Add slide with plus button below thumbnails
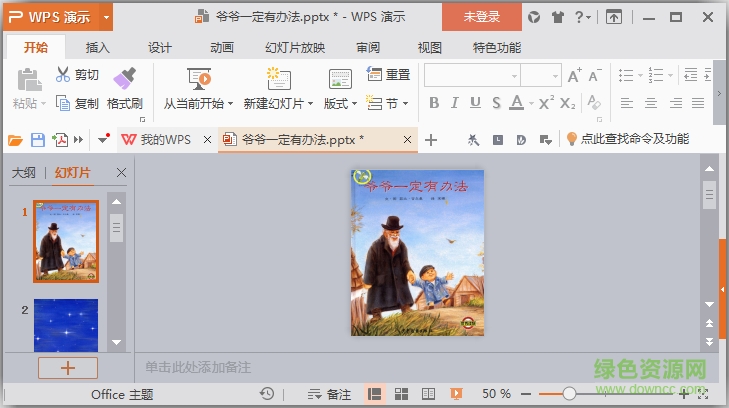The height and width of the screenshot is (408, 729). click(68, 368)
